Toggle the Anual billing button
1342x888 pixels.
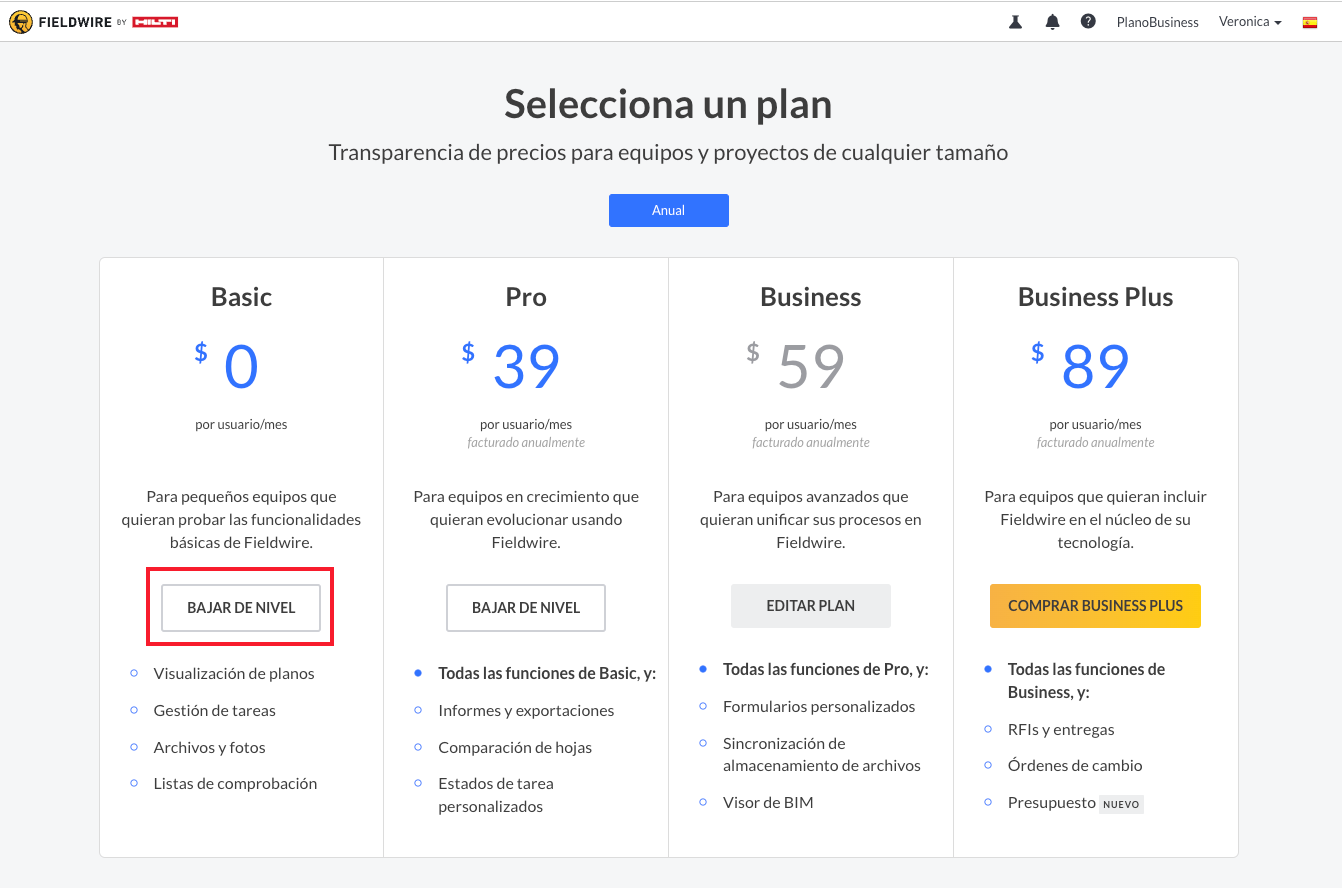[x=669, y=210]
